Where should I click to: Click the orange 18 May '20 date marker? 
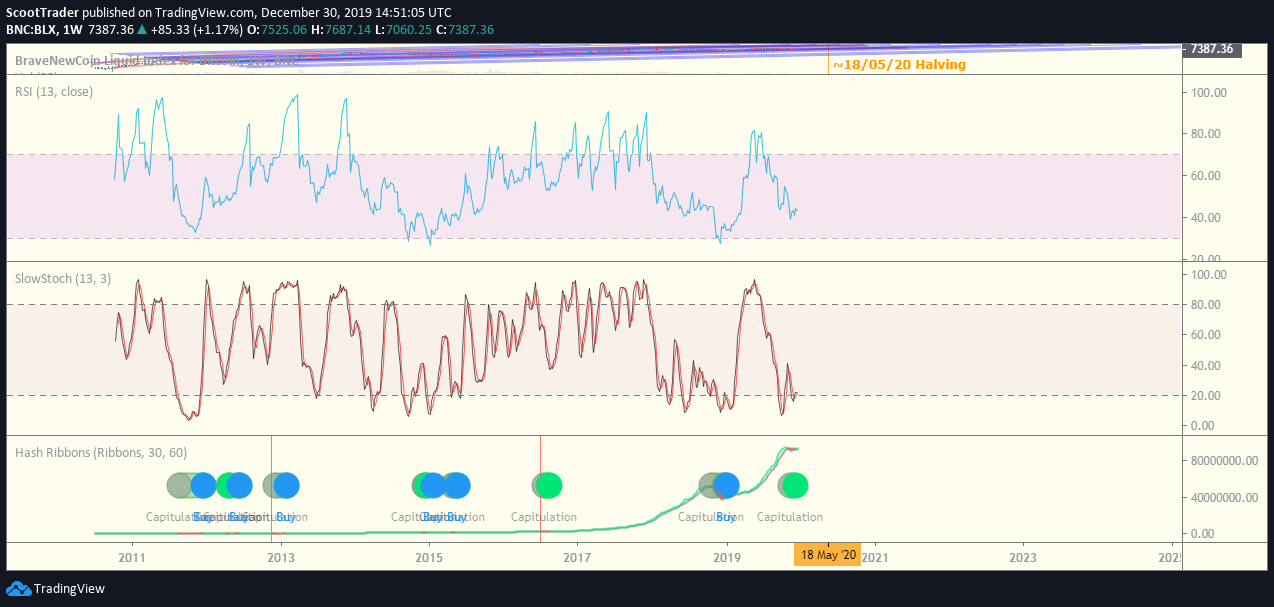827,555
